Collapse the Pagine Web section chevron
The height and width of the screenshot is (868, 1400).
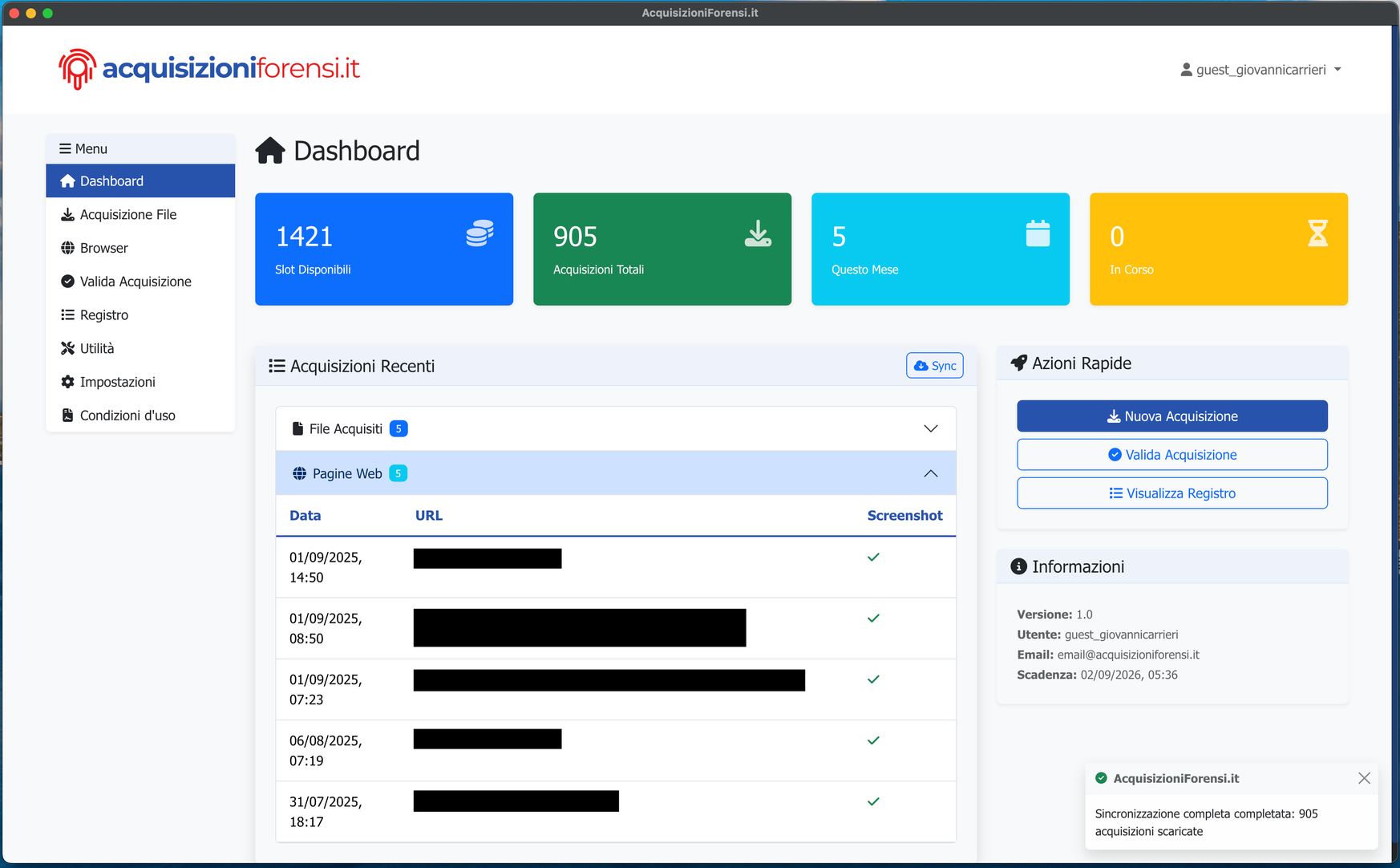click(931, 474)
